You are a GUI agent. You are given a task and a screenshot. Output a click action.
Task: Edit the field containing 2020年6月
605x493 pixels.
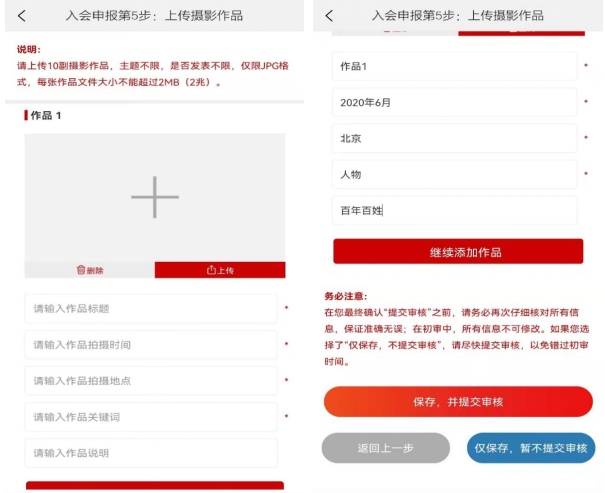tap(455, 102)
